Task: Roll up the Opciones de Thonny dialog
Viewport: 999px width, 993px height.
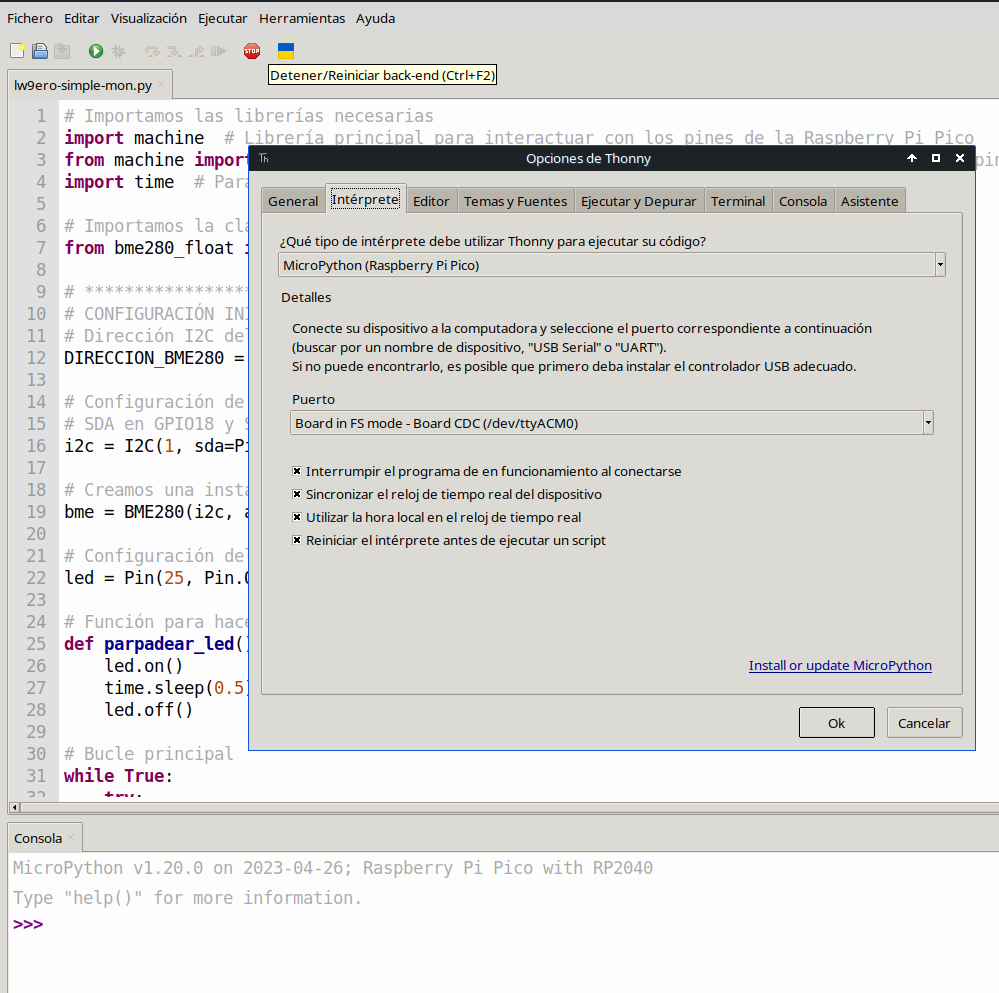Action: point(912,158)
